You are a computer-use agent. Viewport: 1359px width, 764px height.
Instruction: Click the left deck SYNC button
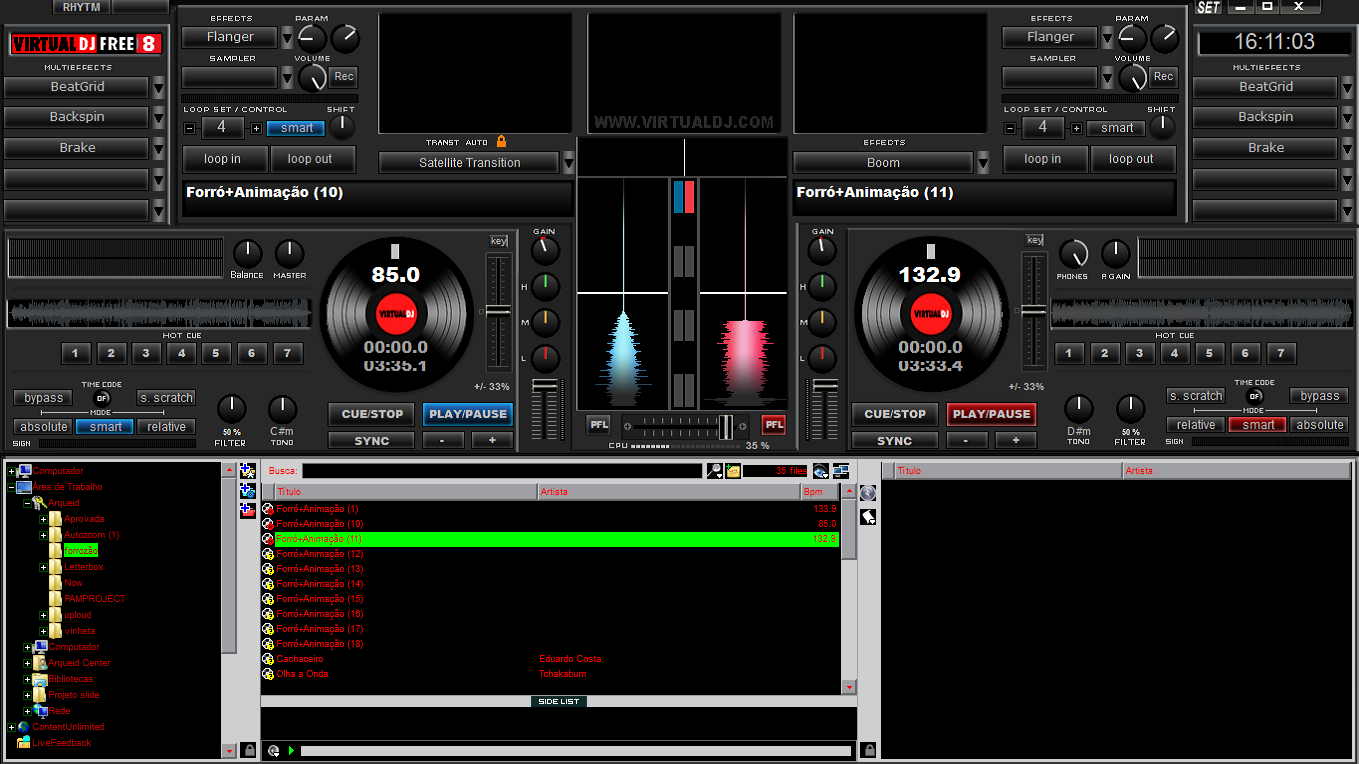[x=372, y=441]
